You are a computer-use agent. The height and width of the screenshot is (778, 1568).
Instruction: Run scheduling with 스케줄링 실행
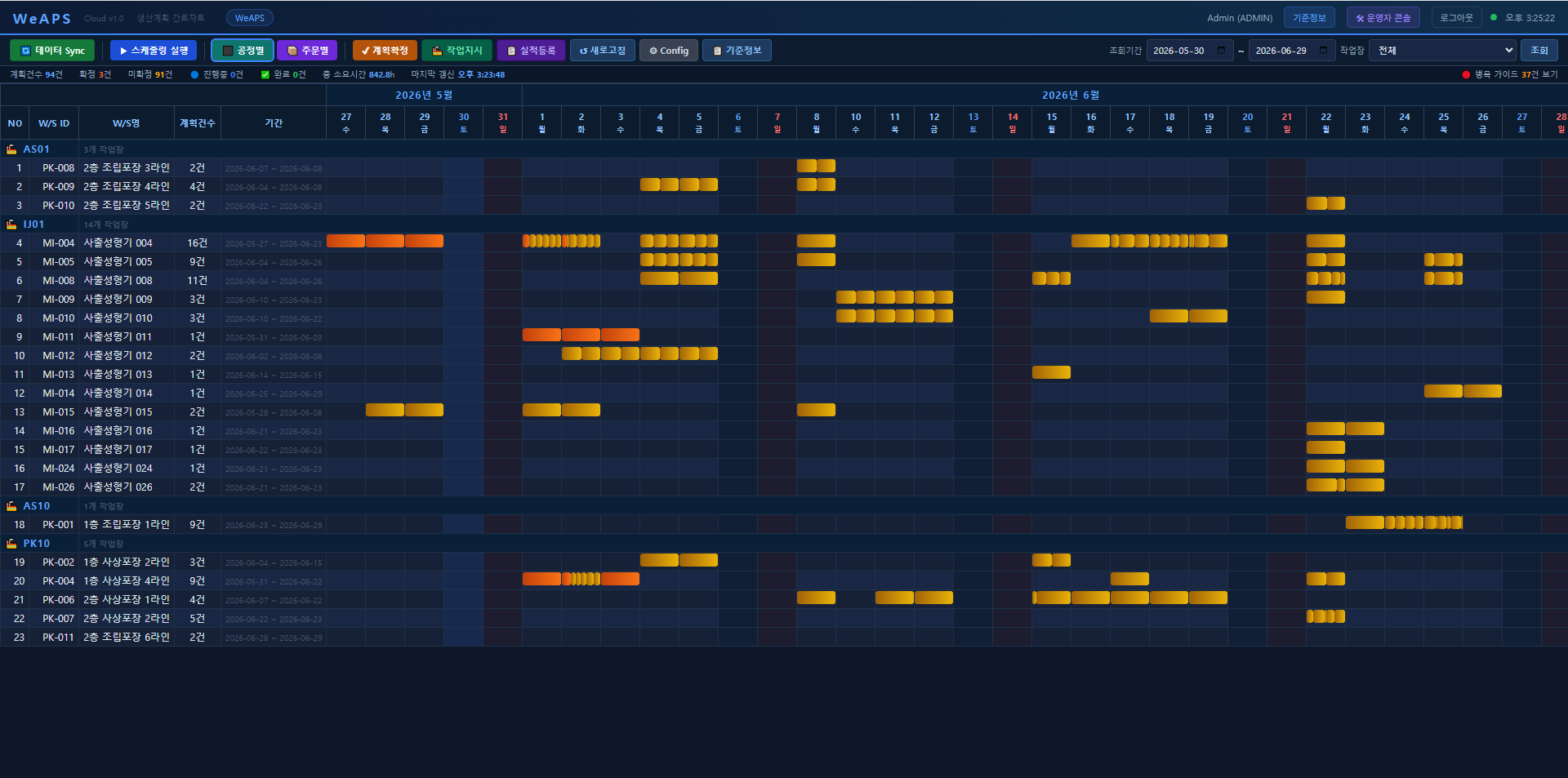point(154,51)
